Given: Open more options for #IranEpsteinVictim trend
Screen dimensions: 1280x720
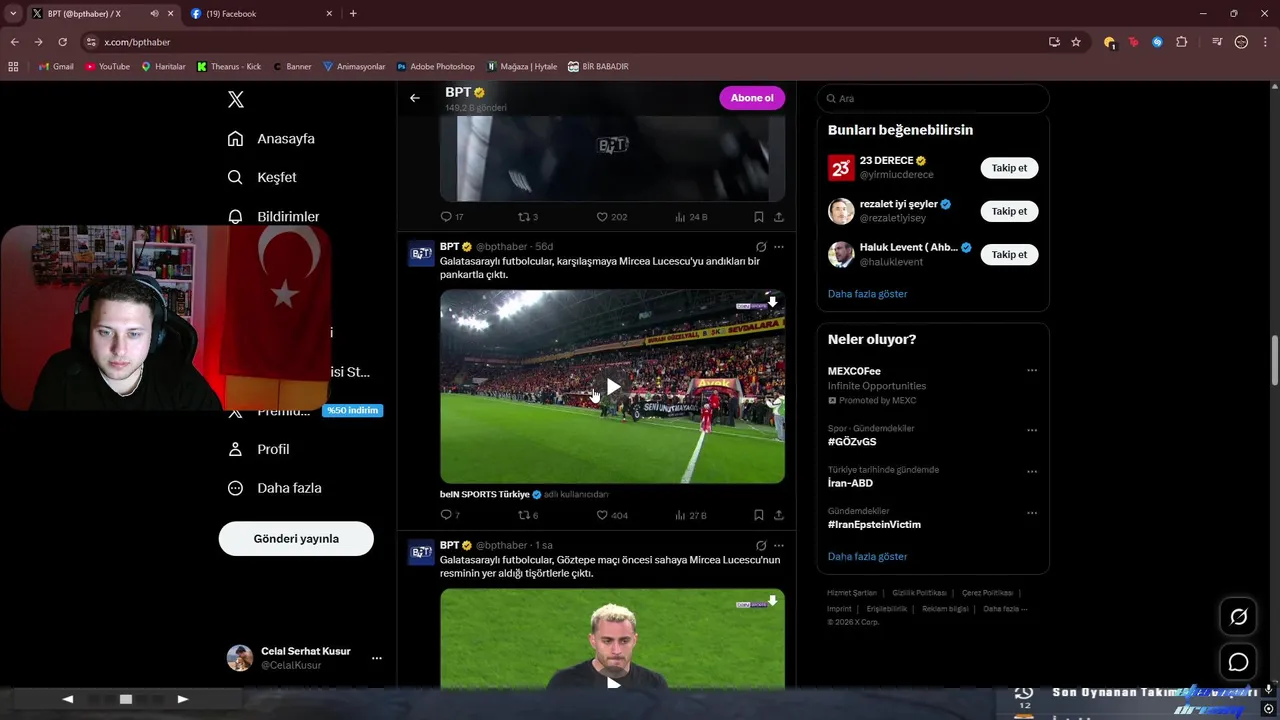Looking at the screenshot, I should (1032, 512).
